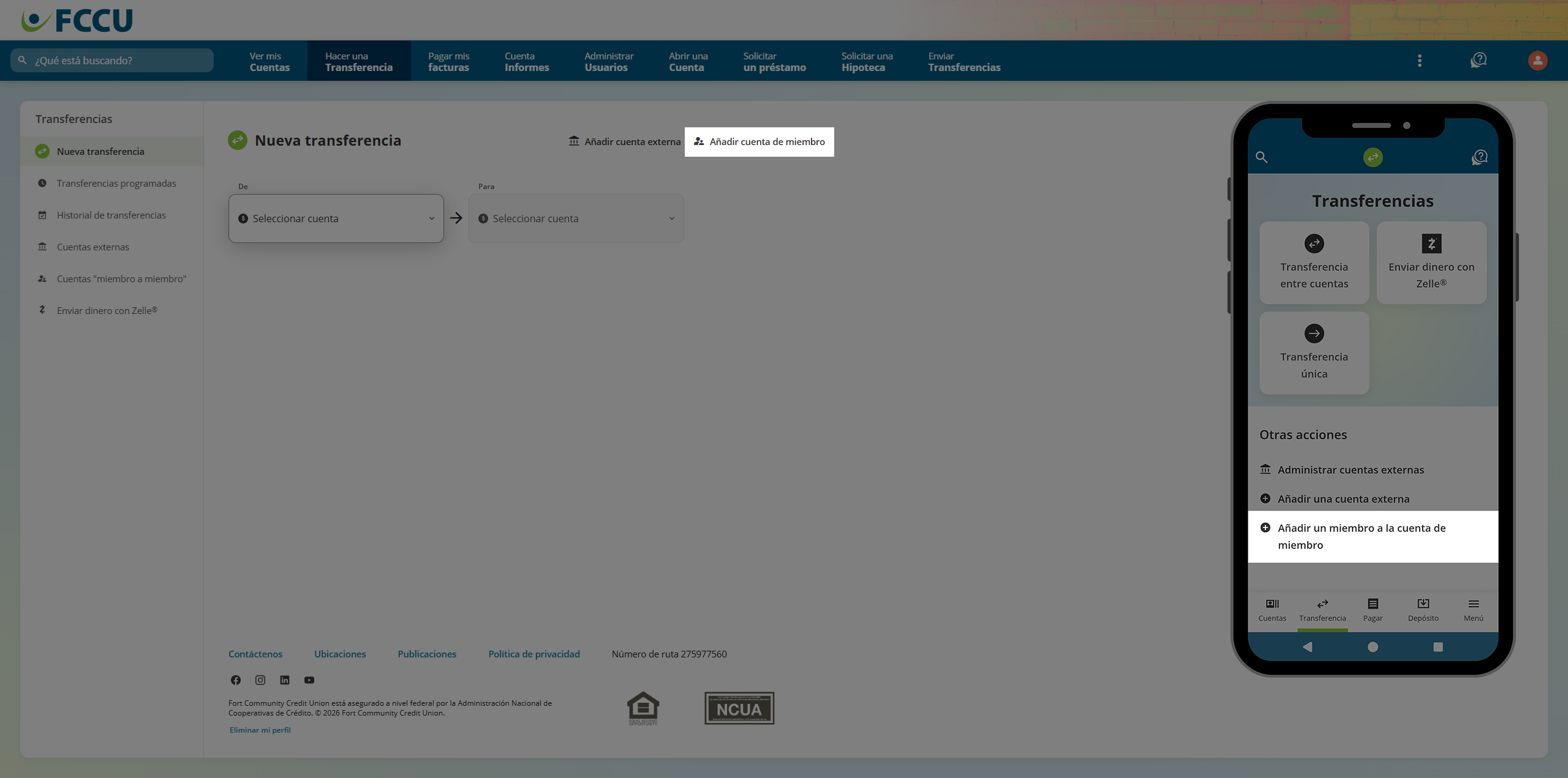Click the NCUA logo

[x=739, y=708]
